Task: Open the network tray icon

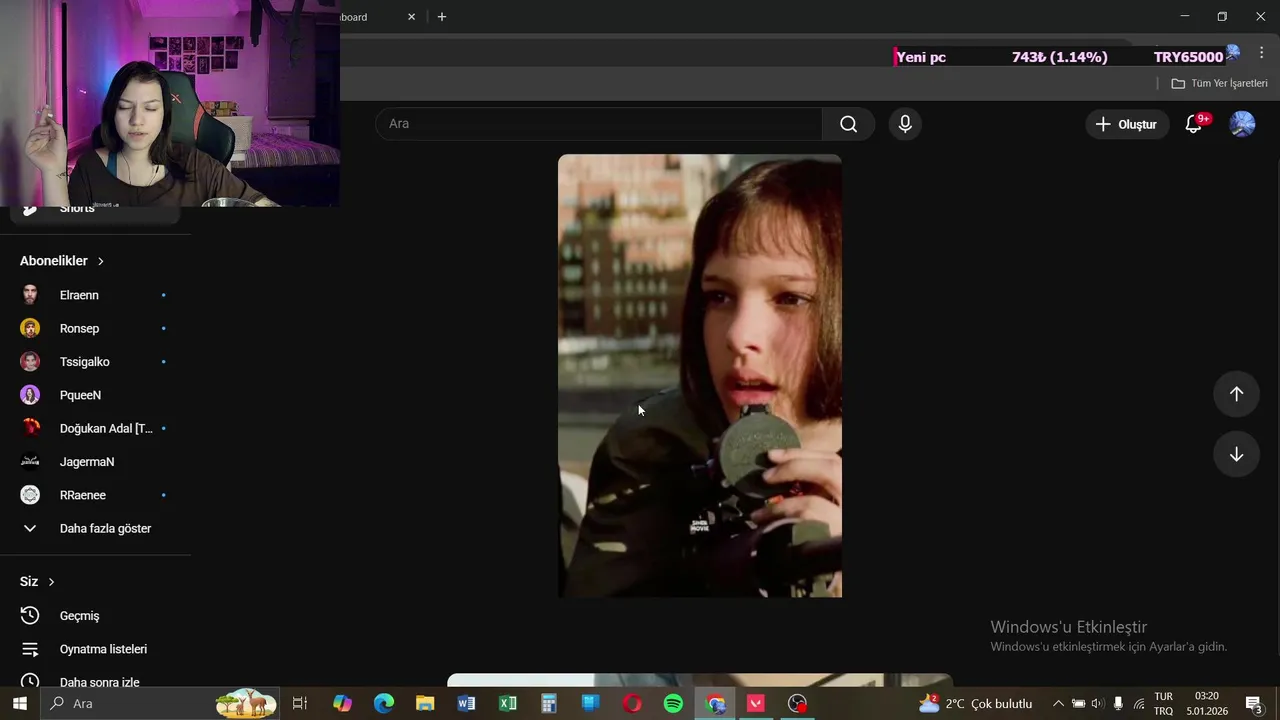Action: tap(1139, 704)
